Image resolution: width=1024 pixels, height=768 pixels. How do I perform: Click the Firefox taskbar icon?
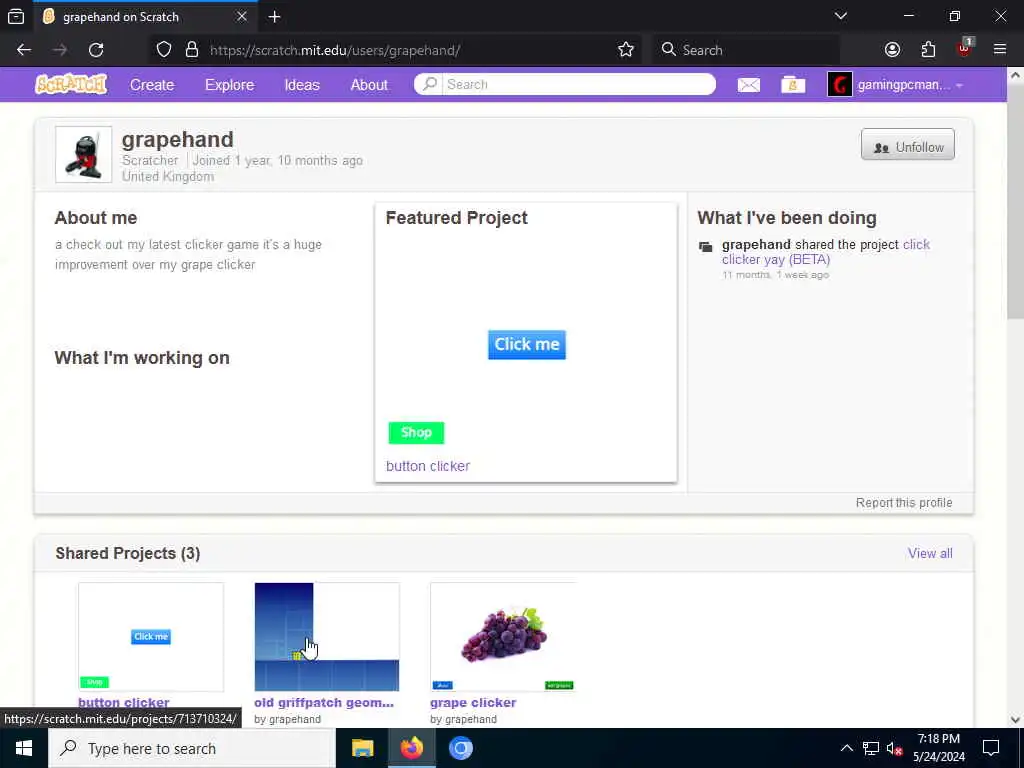(x=411, y=748)
